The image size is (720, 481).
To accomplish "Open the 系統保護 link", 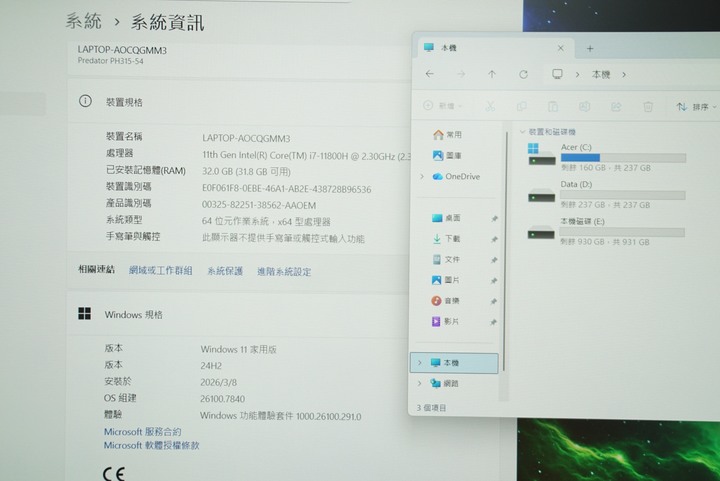I will (225, 271).
